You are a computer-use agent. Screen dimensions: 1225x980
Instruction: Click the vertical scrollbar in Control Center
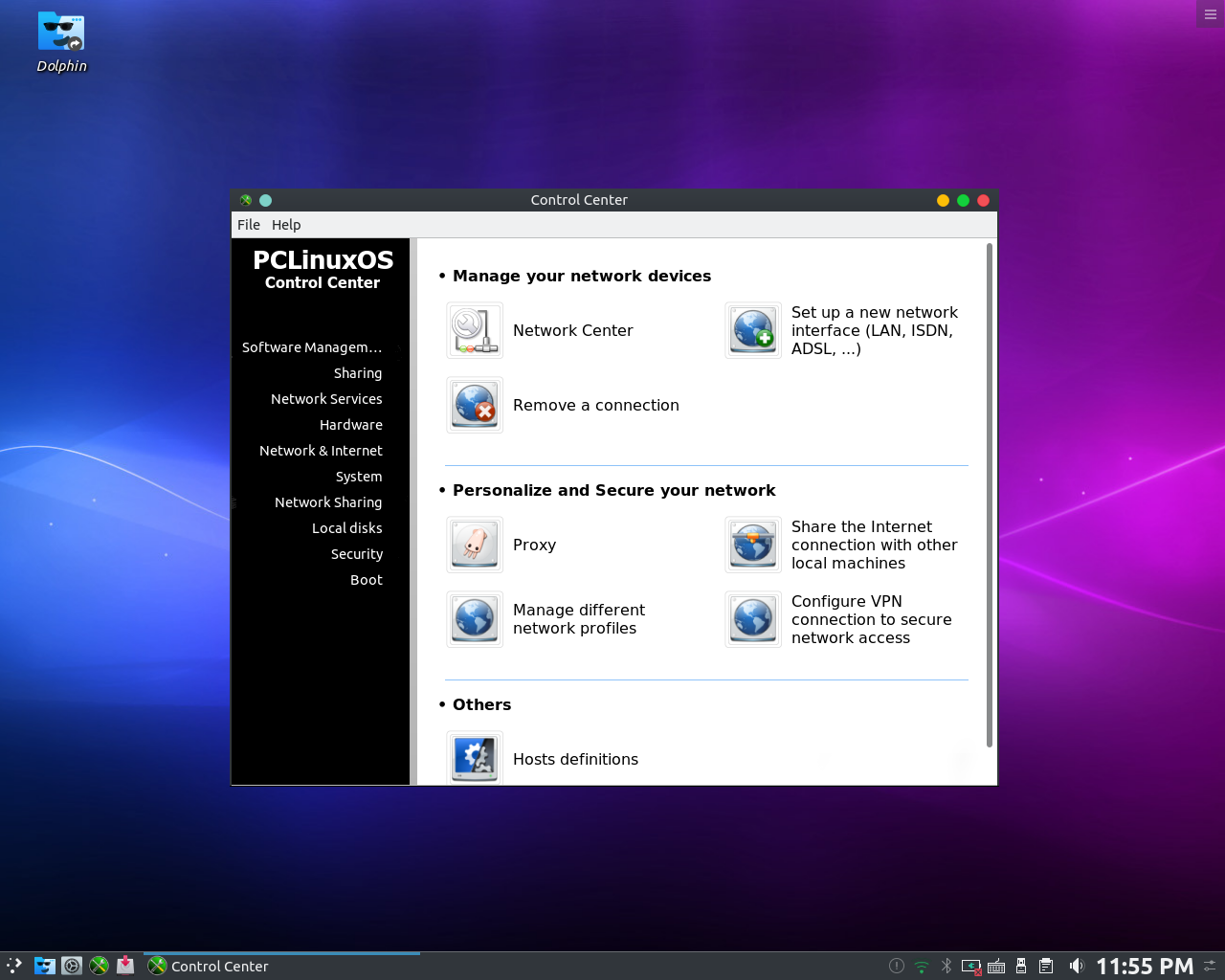(x=990, y=495)
